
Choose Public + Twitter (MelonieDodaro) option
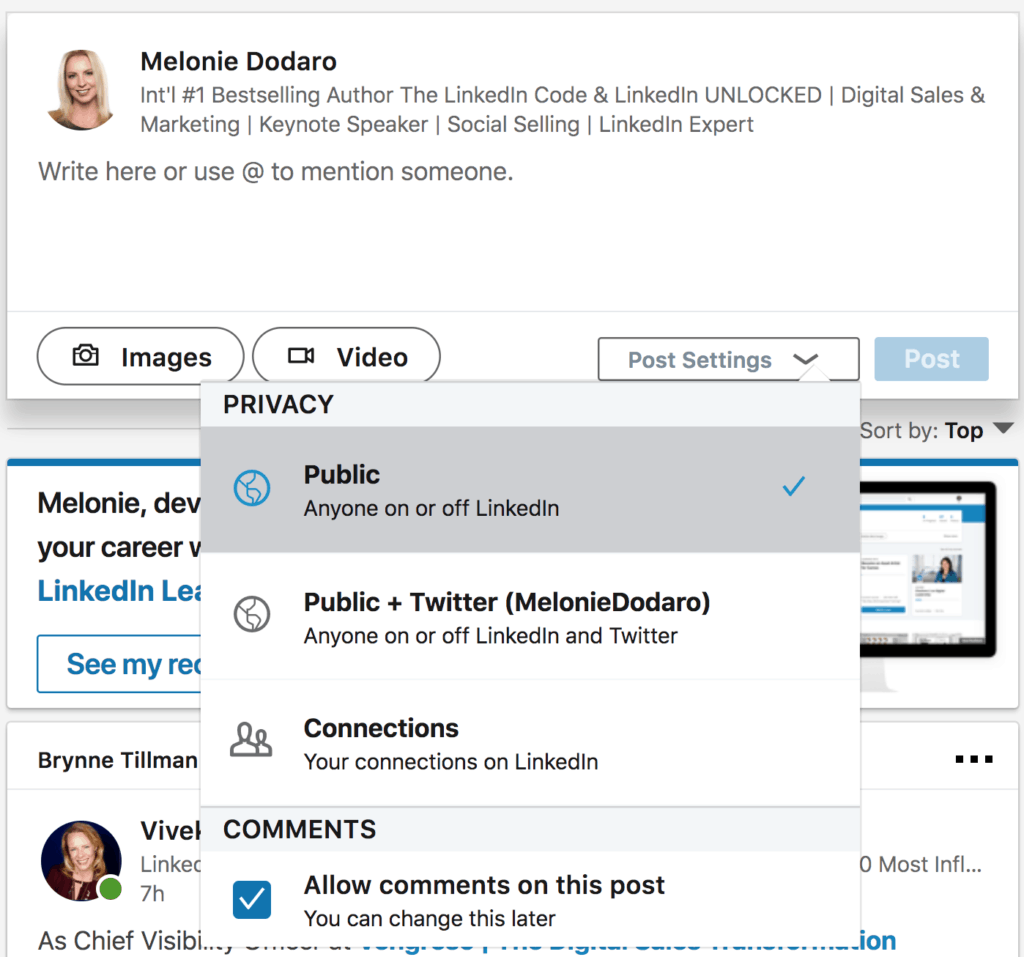pos(530,617)
